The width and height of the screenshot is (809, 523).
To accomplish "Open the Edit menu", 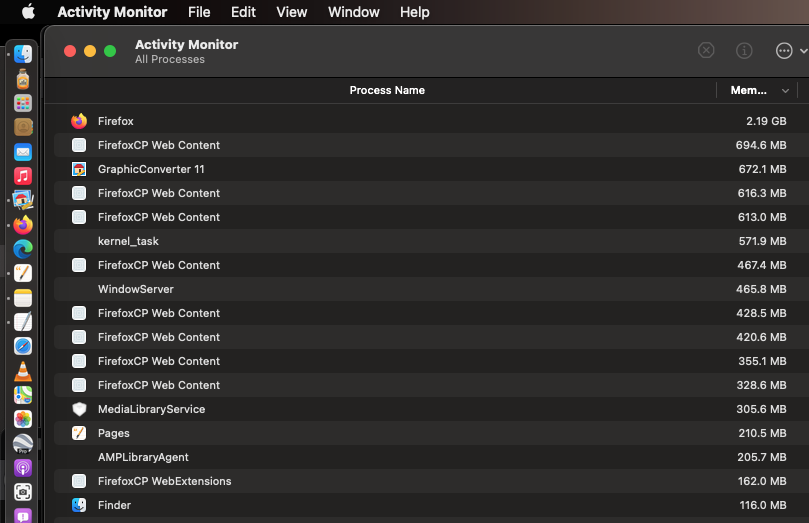I will click(x=243, y=12).
